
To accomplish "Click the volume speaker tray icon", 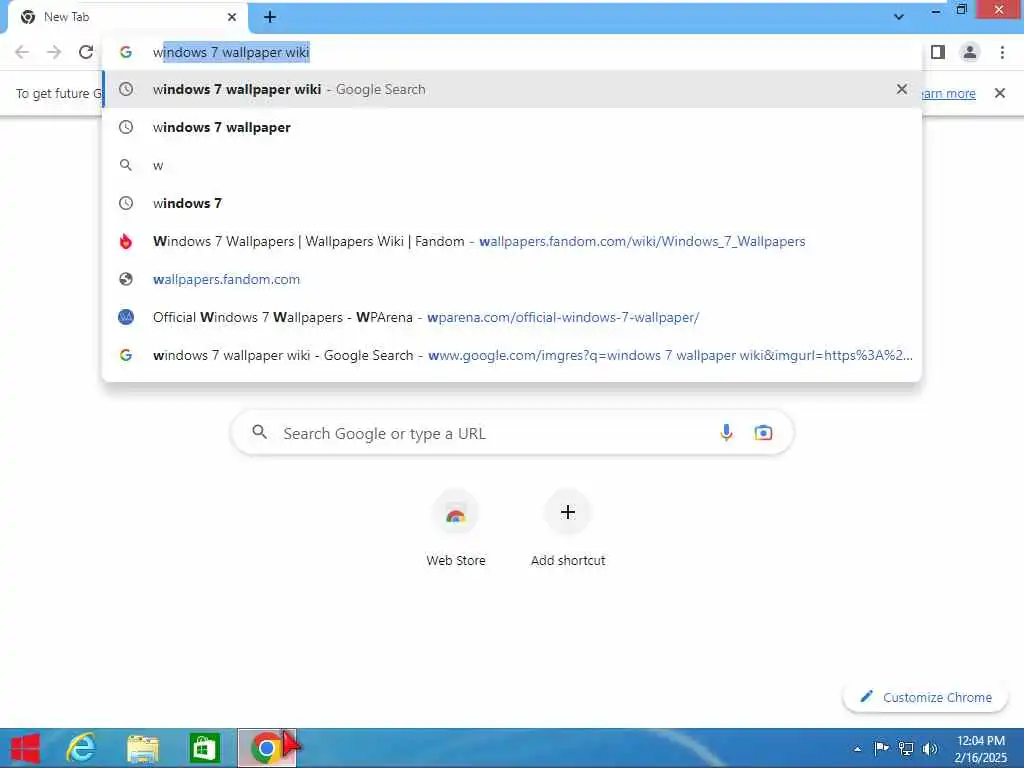I will [x=929, y=748].
